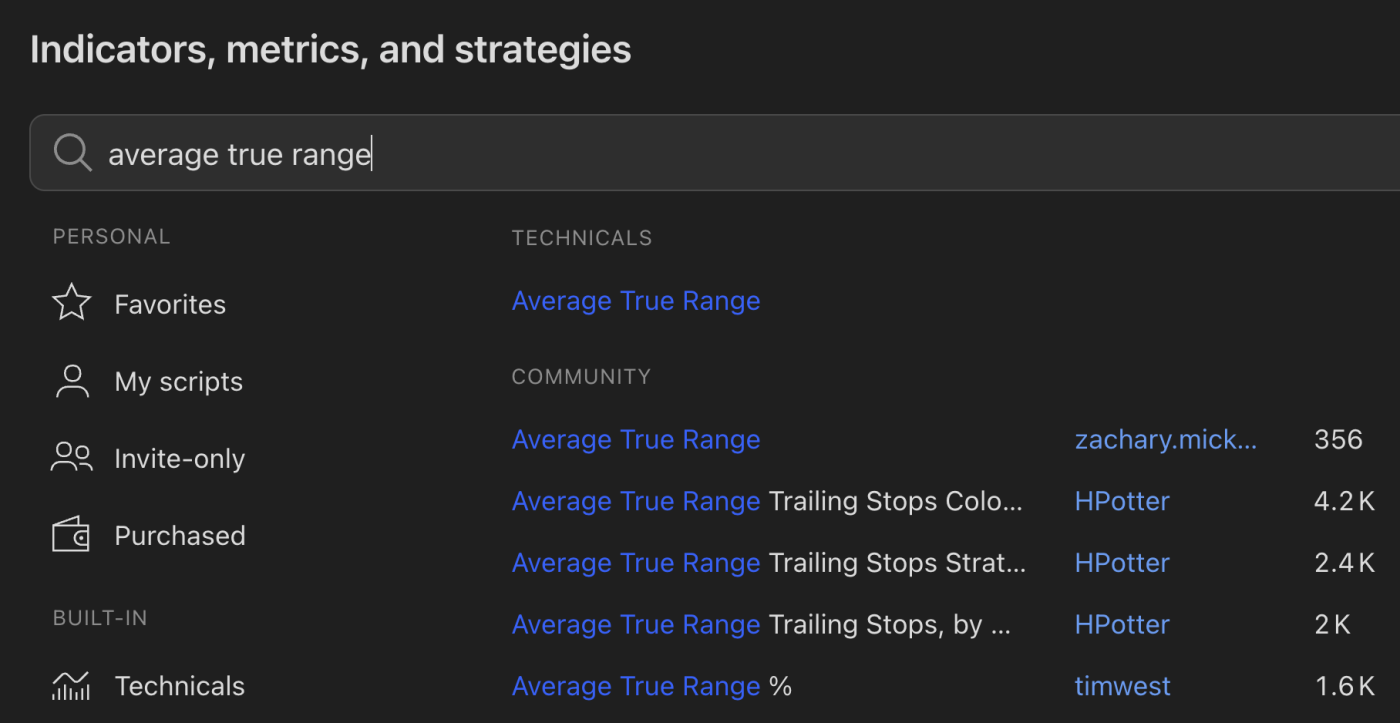
Task: Click the magnifying glass search icon
Action: [72, 153]
